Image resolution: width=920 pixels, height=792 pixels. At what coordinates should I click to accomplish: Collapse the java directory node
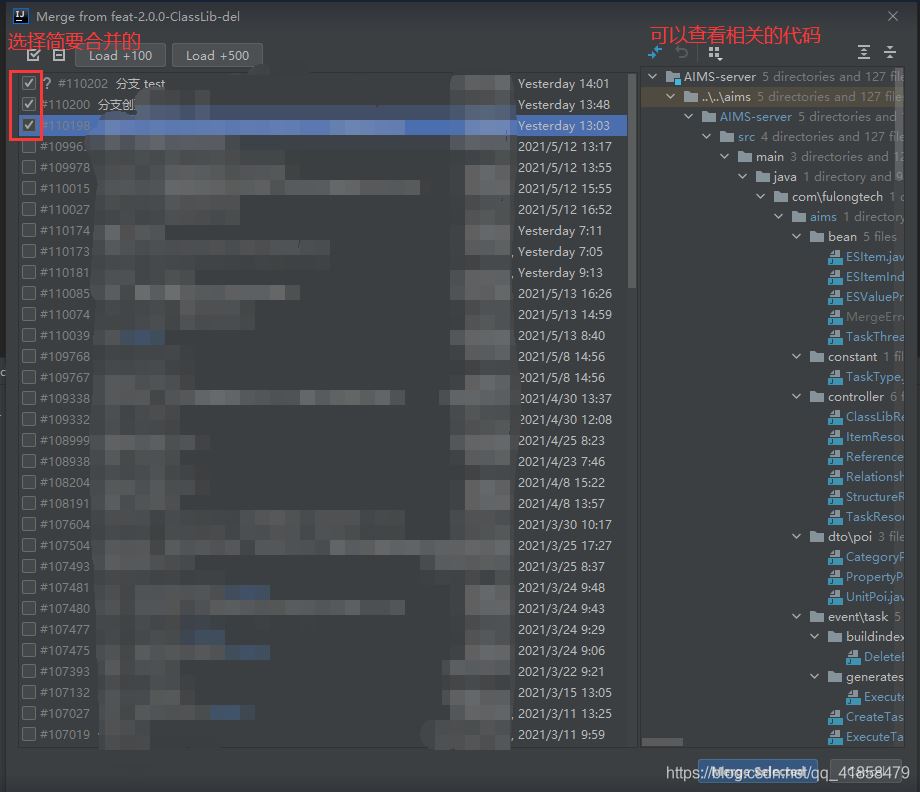point(743,177)
